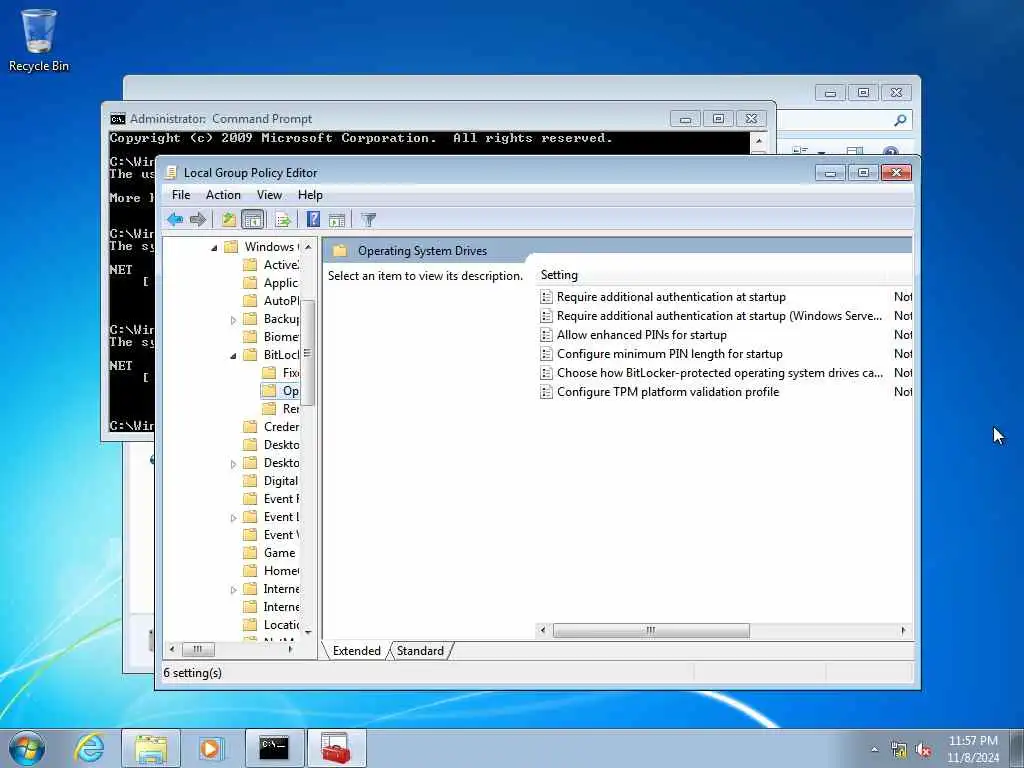Screen dimensions: 1024x768
Task: Open the Action menu
Action: (223, 195)
